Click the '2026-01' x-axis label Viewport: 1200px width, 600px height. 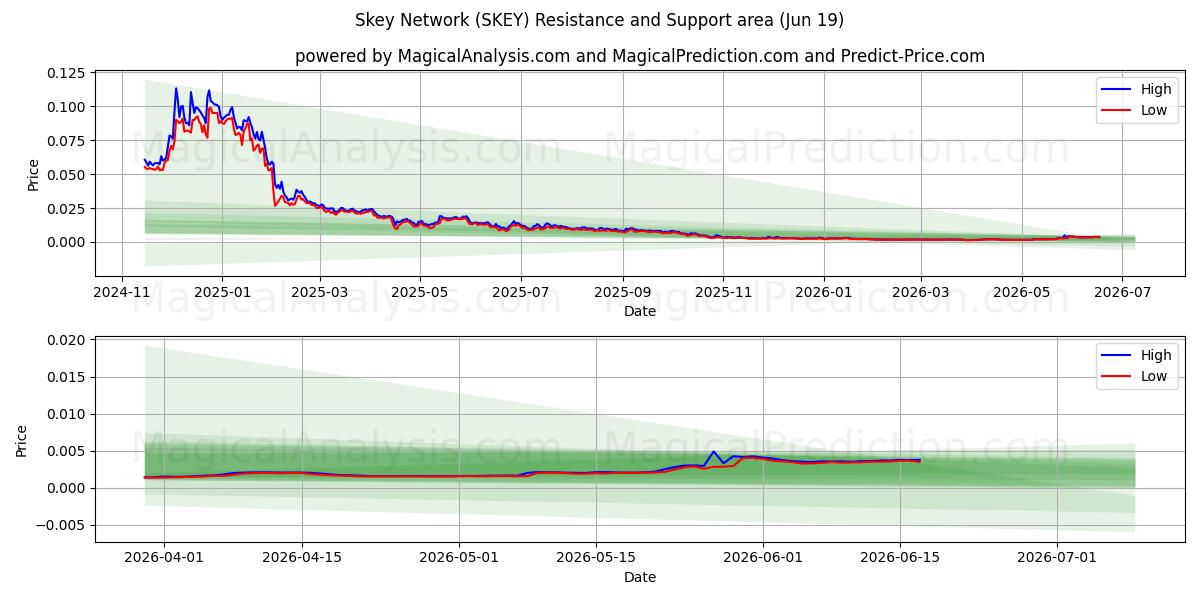click(824, 292)
